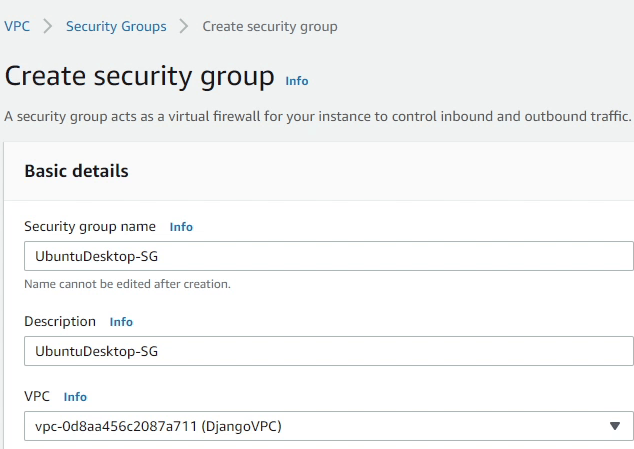Click chevron after Security Groups breadcrumb

click(184, 26)
